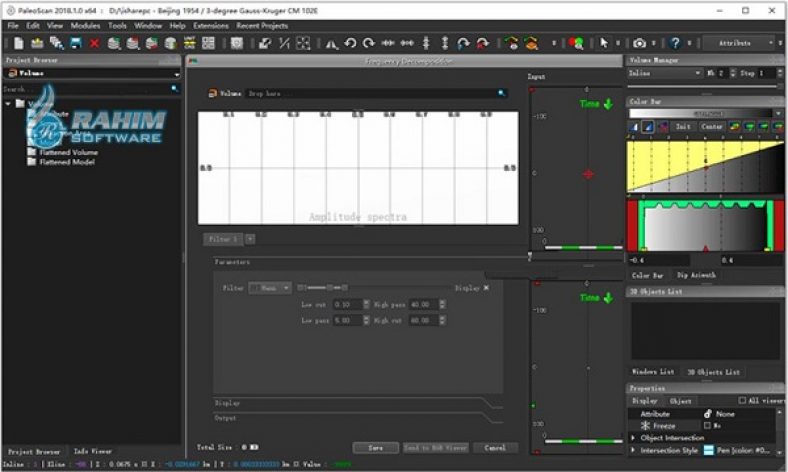Click the resize window arrow icon
The image size is (788, 472).
[x=265, y=44]
